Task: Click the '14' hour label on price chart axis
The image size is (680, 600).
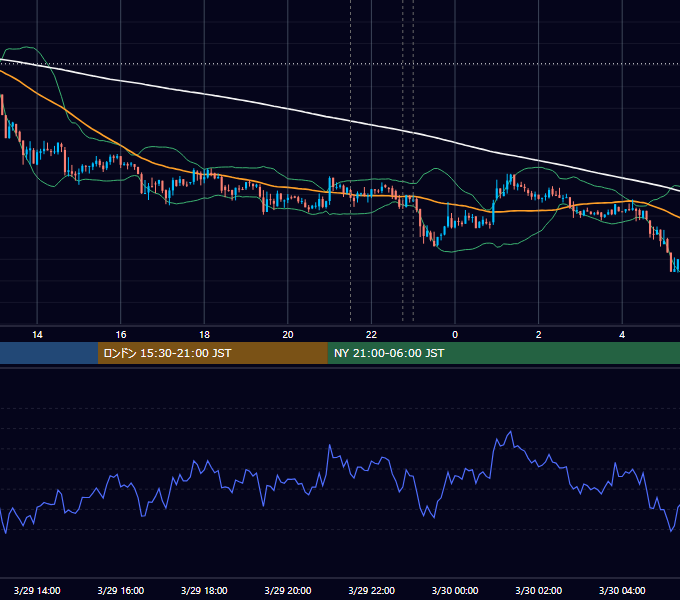Action: coord(37,335)
